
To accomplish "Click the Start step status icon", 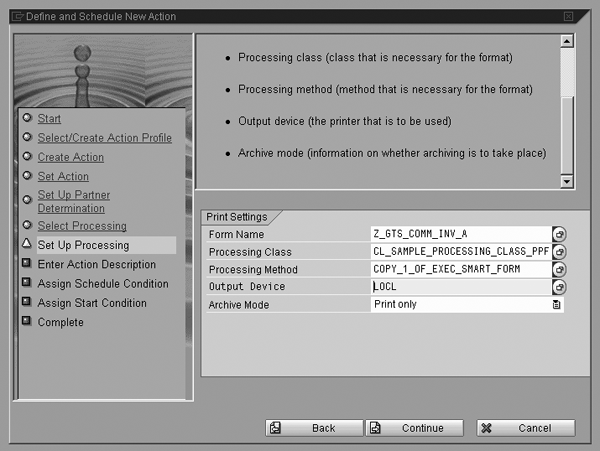I will 26,119.
